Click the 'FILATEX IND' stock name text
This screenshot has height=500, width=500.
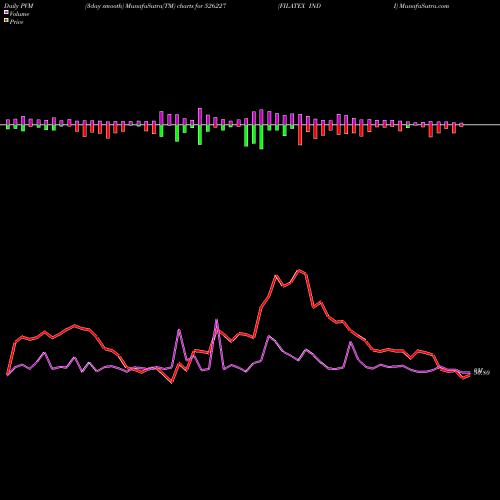[x=300, y=6]
